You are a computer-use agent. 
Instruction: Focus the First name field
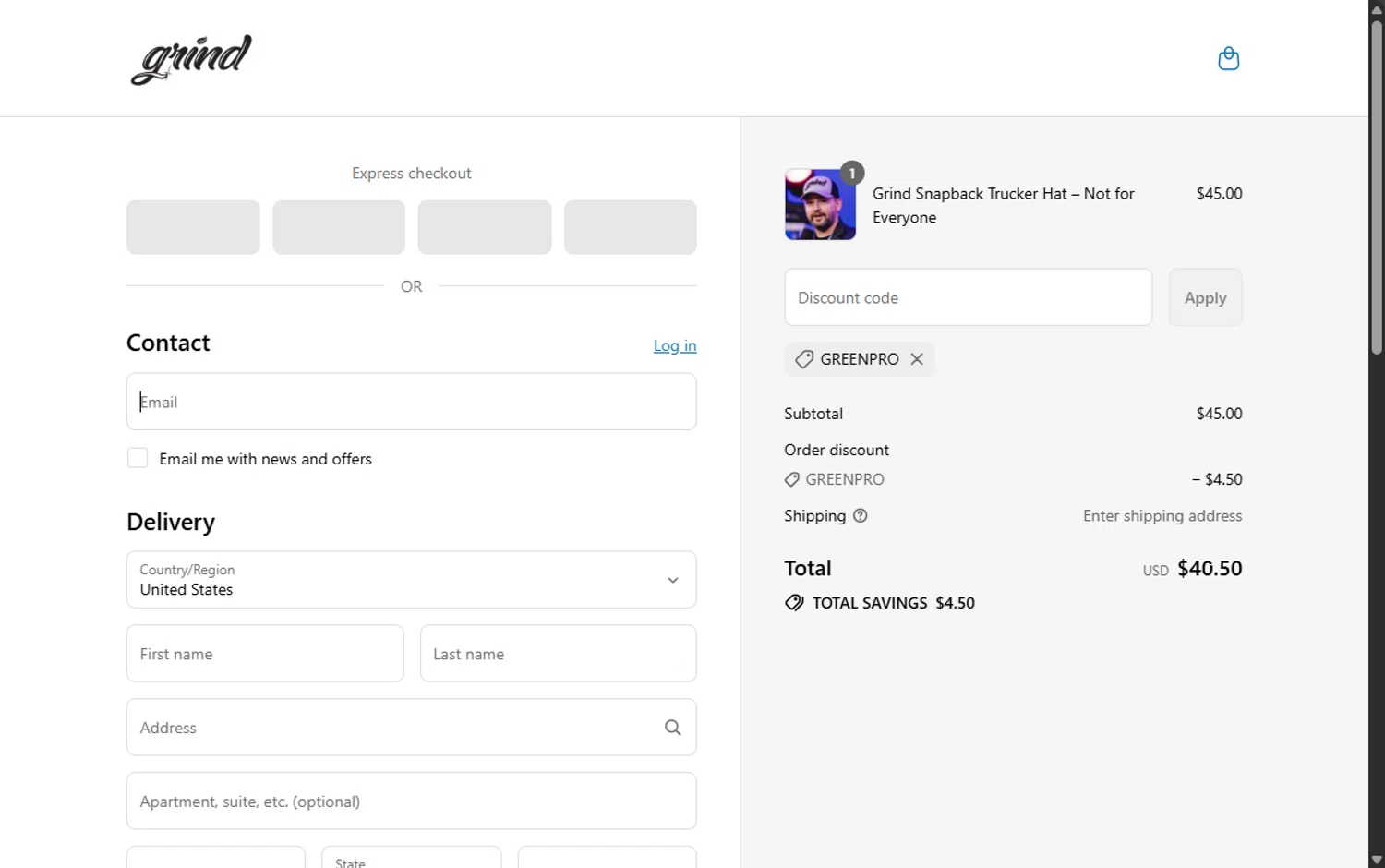265,654
